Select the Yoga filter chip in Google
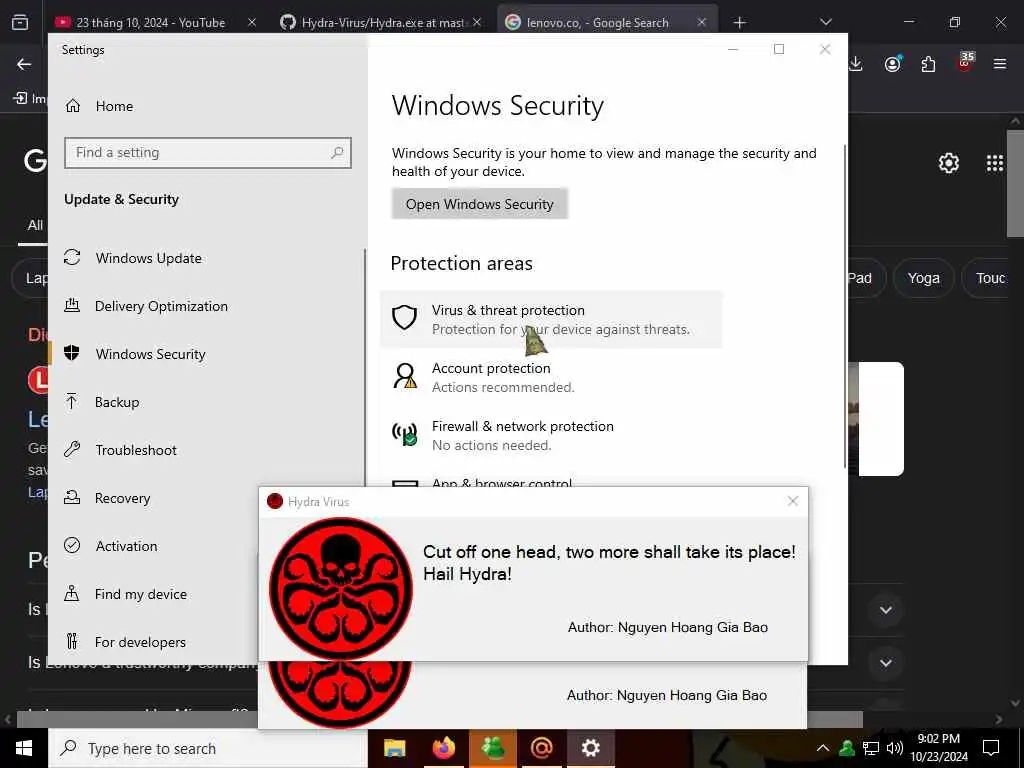This screenshot has height=768, width=1024. pos(923,278)
